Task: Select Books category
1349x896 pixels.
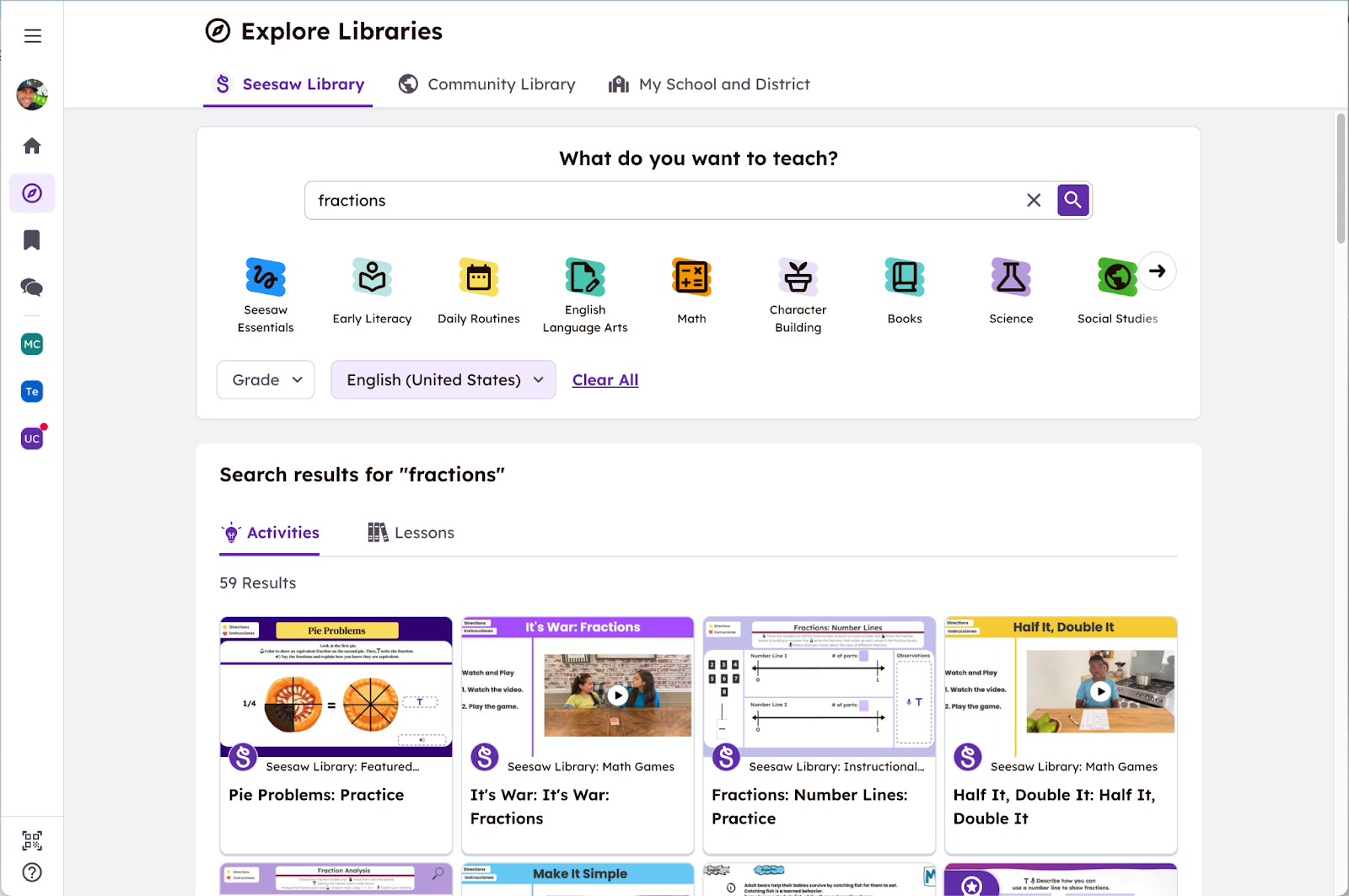Action: 905,292
